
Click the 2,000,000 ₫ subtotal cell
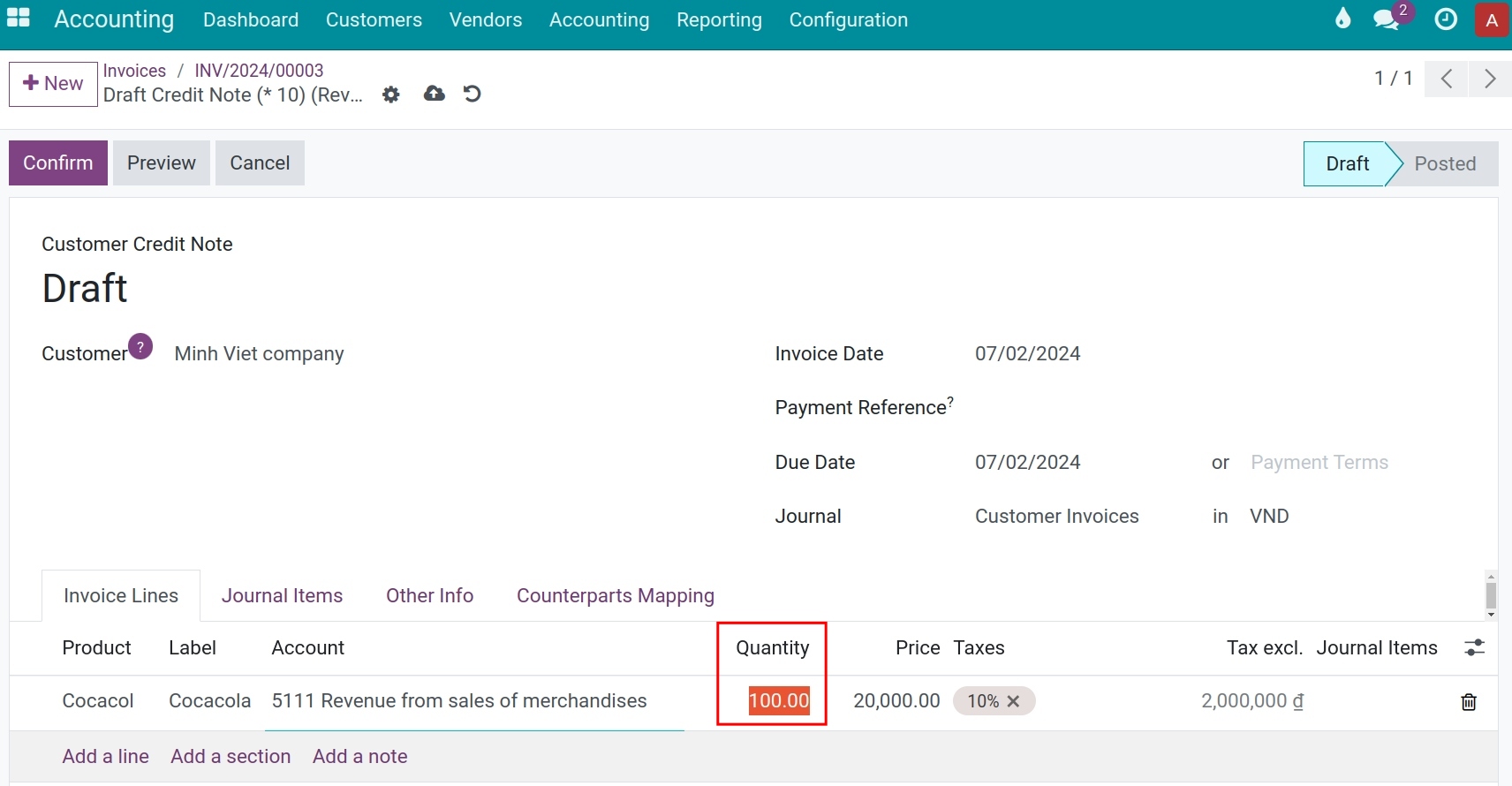coord(1252,701)
